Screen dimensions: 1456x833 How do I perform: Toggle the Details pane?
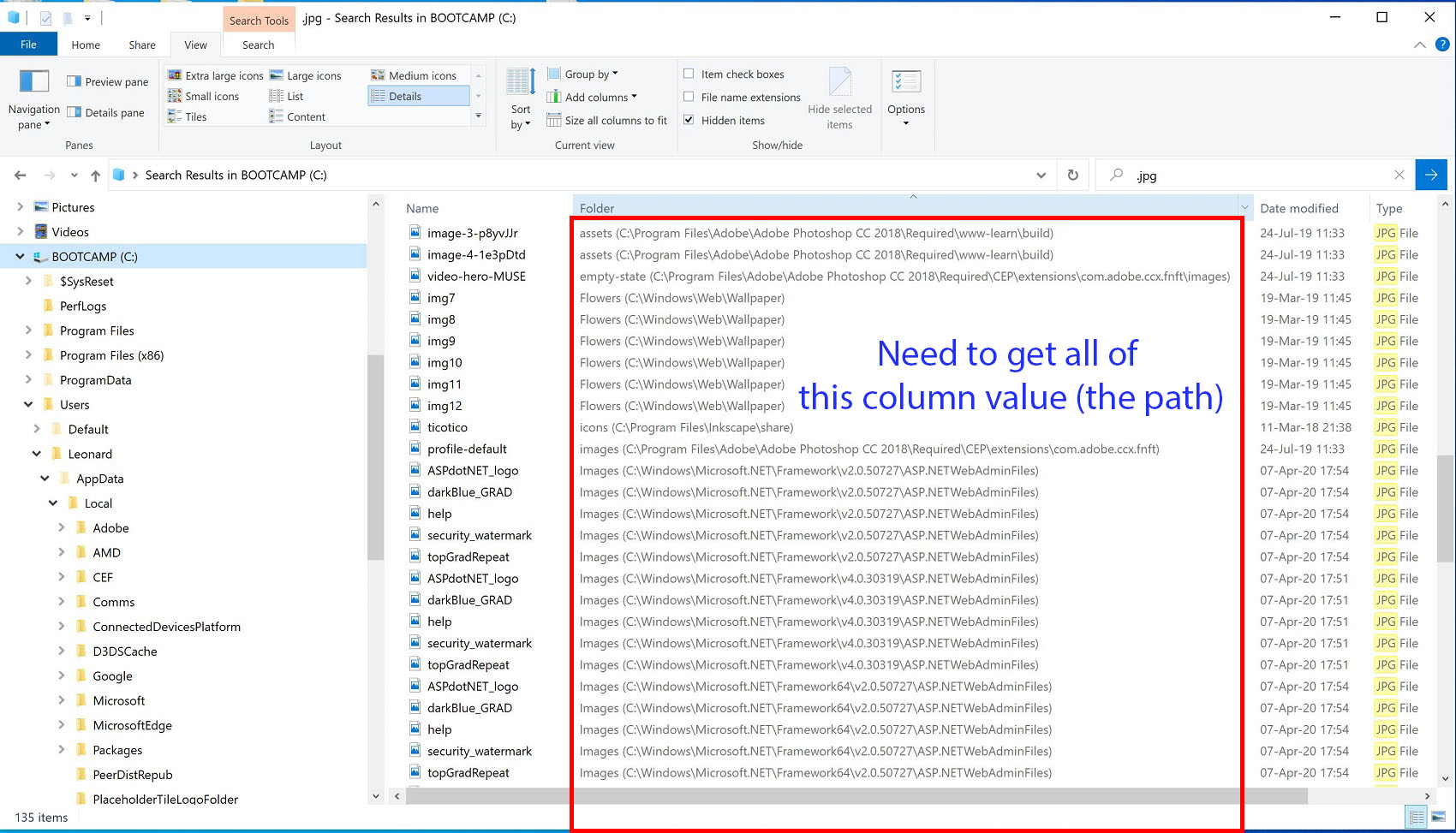coord(106,113)
